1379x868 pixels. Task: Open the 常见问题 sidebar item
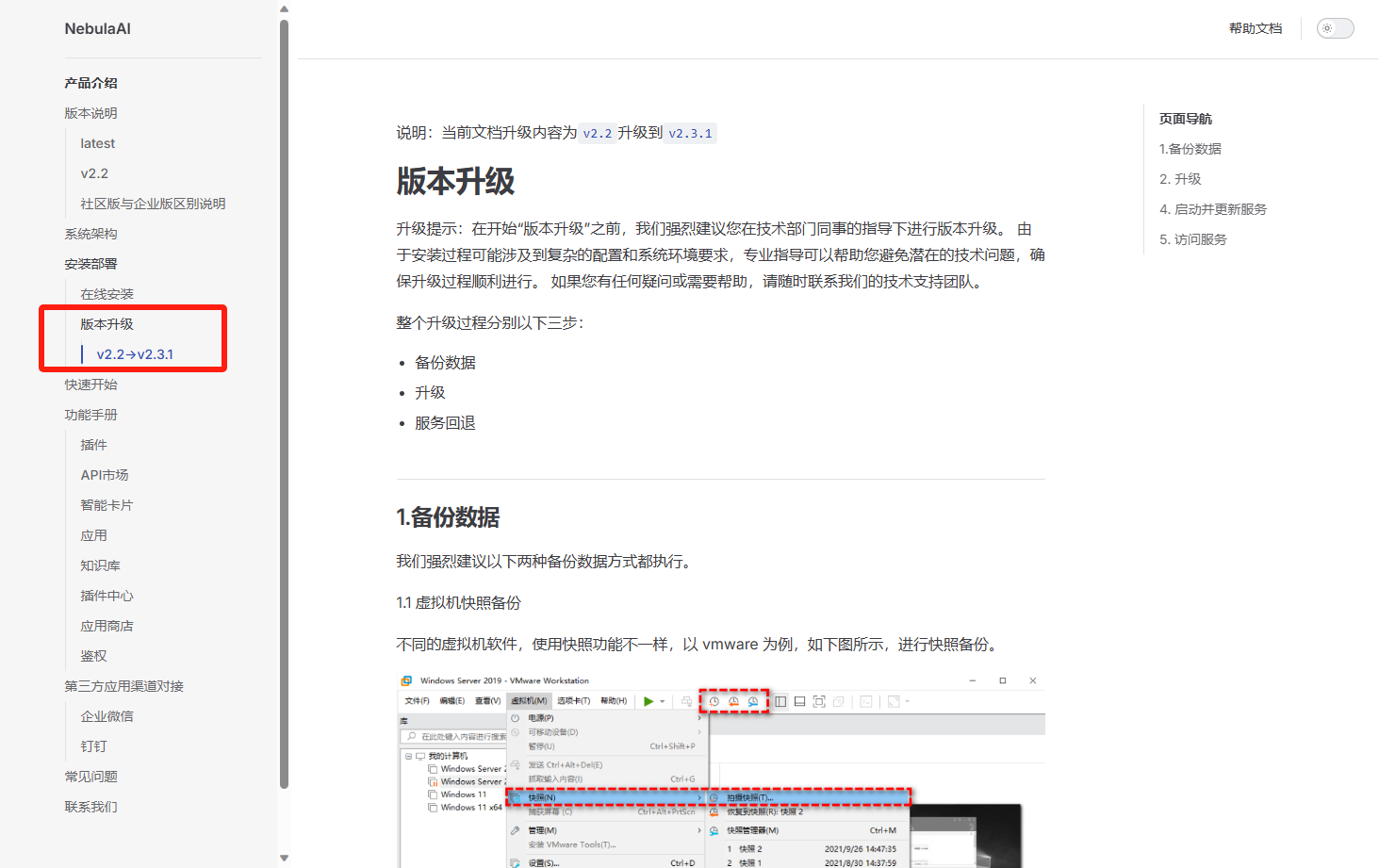coord(90,777)
